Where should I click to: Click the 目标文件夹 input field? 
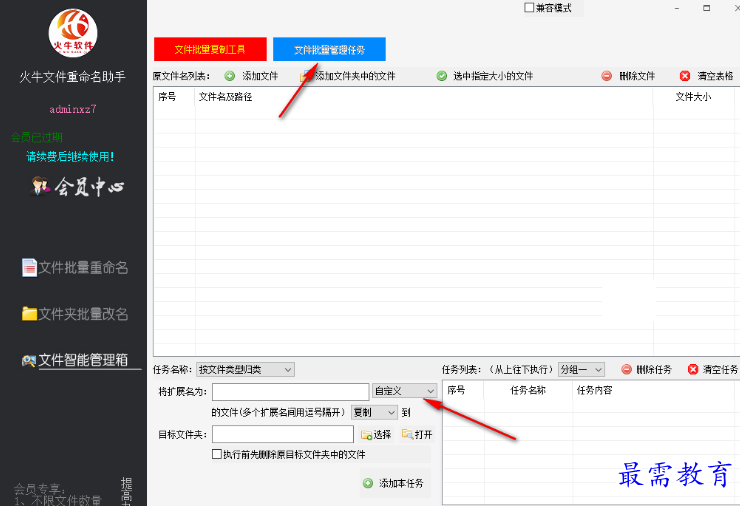click(283, 434)
